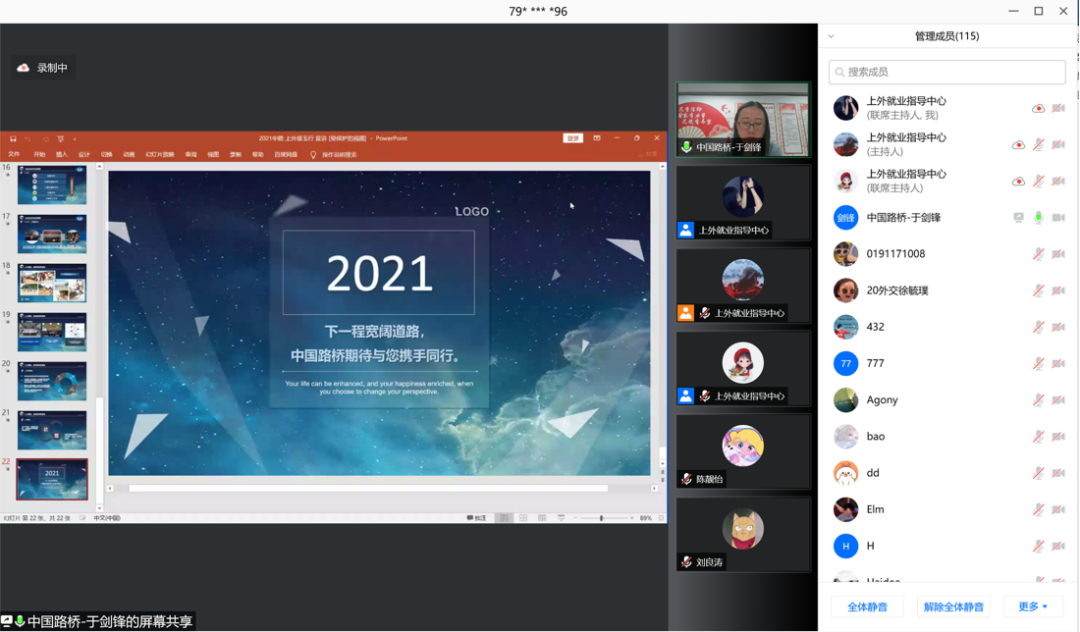
Task: Click the magnifier icon in member search
Action: coord(840,72)
